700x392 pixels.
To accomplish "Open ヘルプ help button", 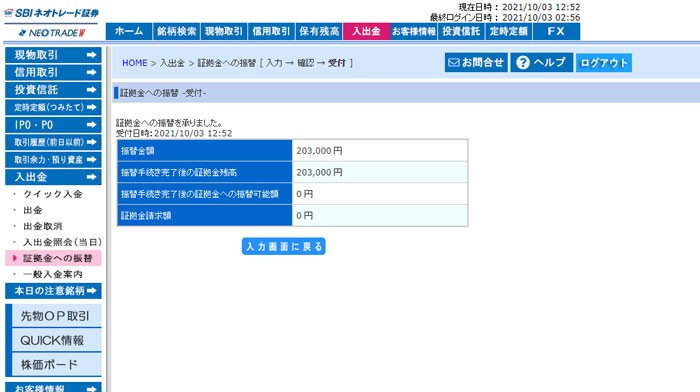I will pyautogui.click(x=542, y=63).
